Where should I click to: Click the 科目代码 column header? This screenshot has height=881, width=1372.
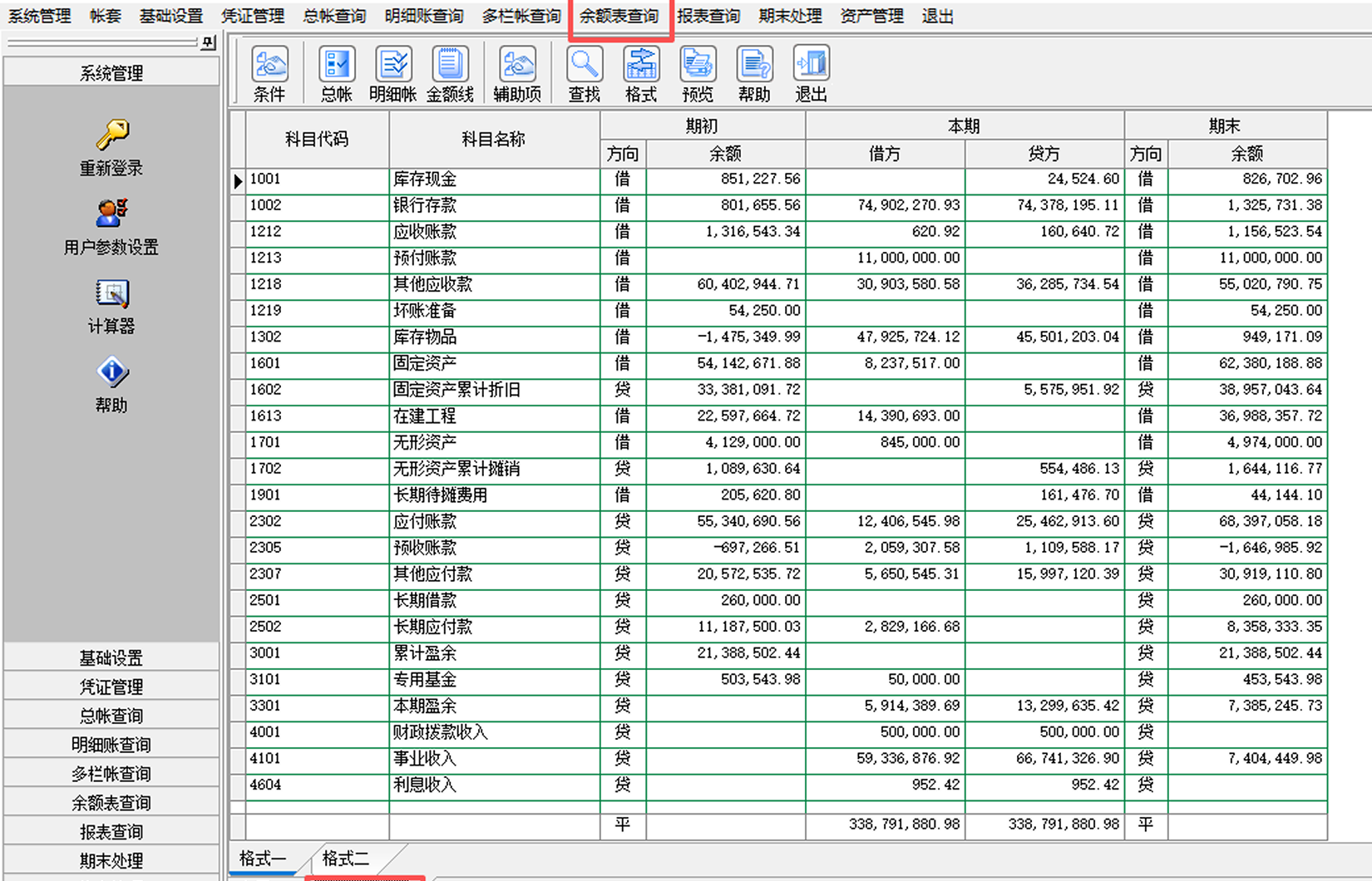(317, 140)
